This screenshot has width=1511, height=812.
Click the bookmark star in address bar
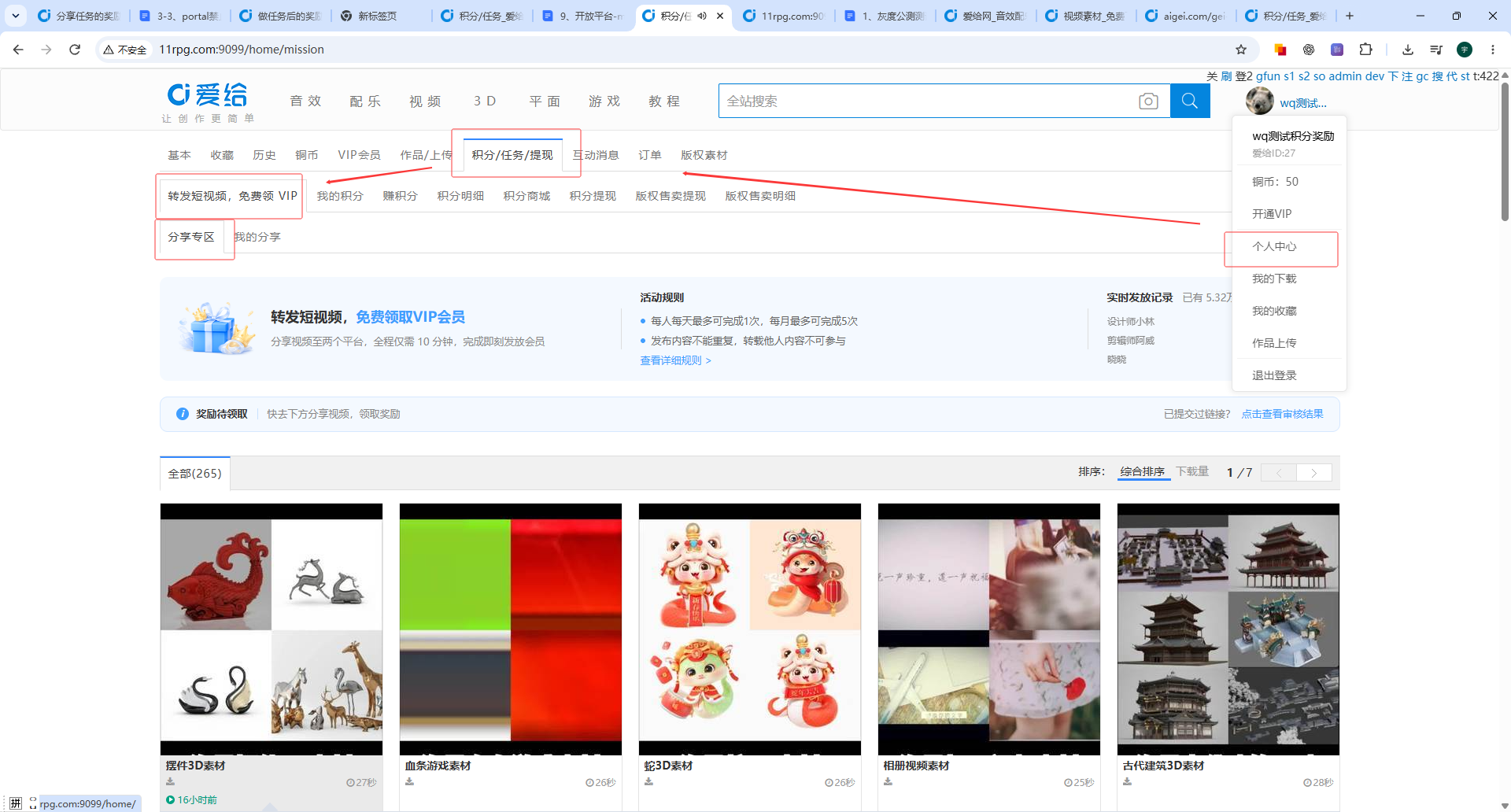coord(1241,50)
